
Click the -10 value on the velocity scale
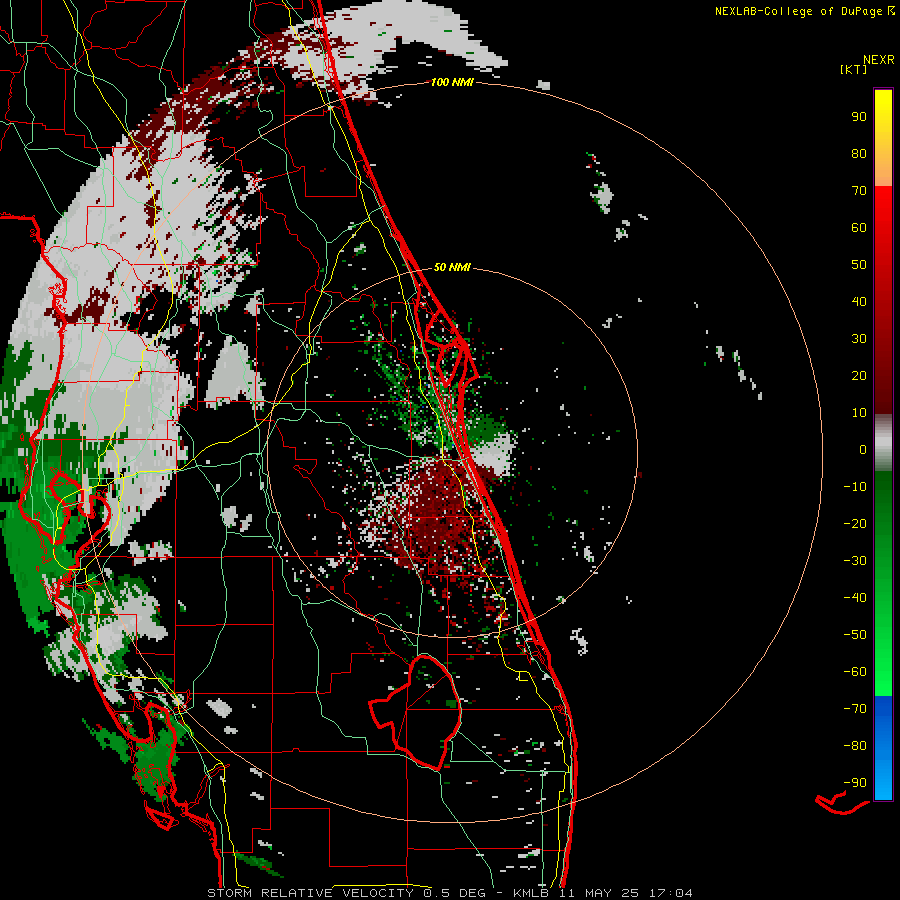pyautogui.click(x=855, y=487)
